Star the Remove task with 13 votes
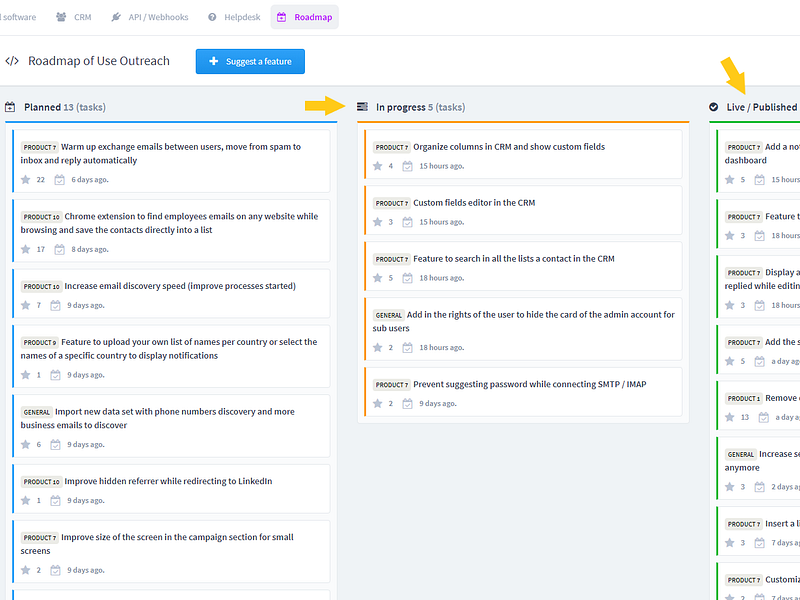The image size is (800, 600). pos(730,417)
